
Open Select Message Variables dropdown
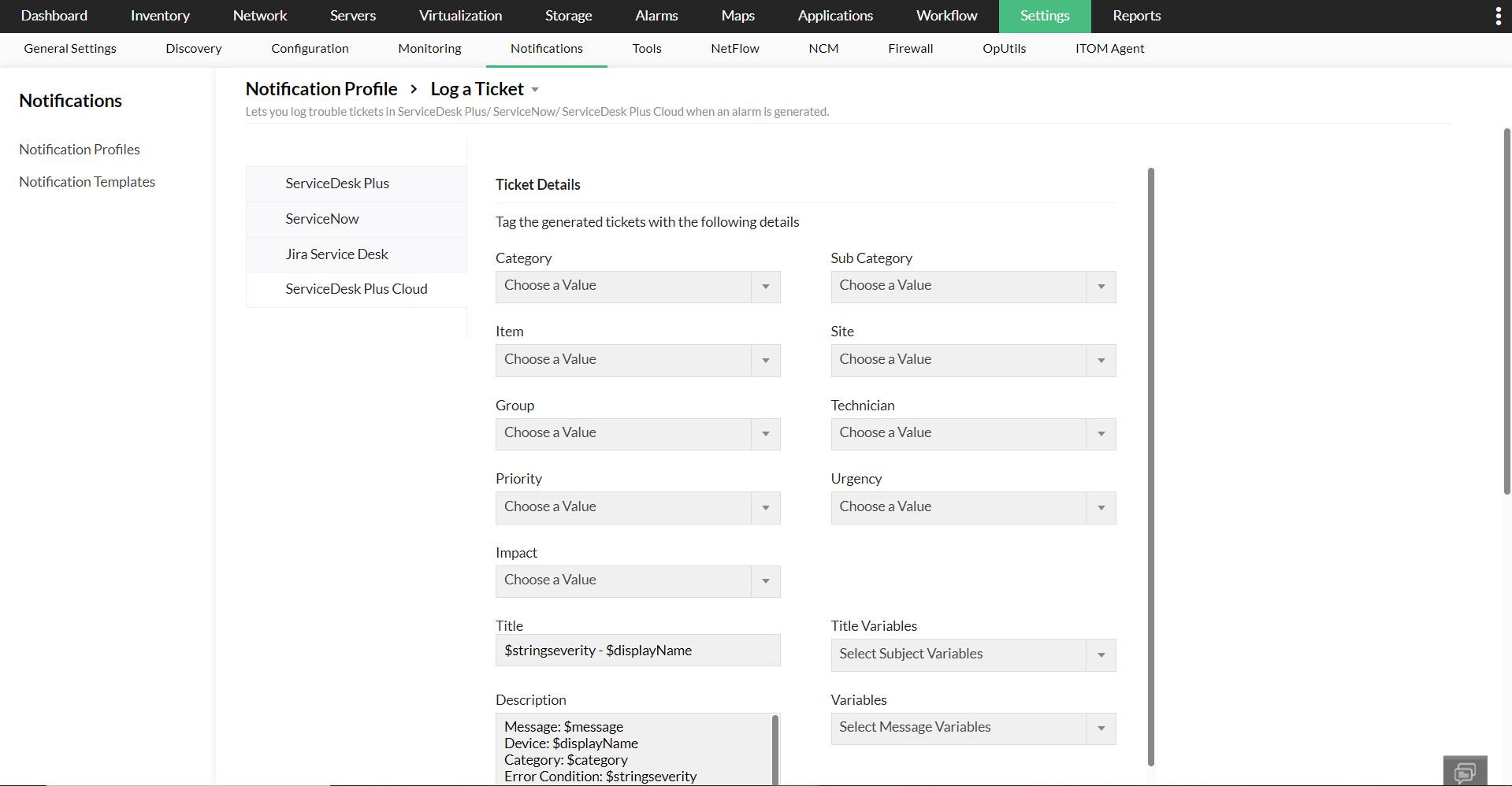click(x=972, y=729)
